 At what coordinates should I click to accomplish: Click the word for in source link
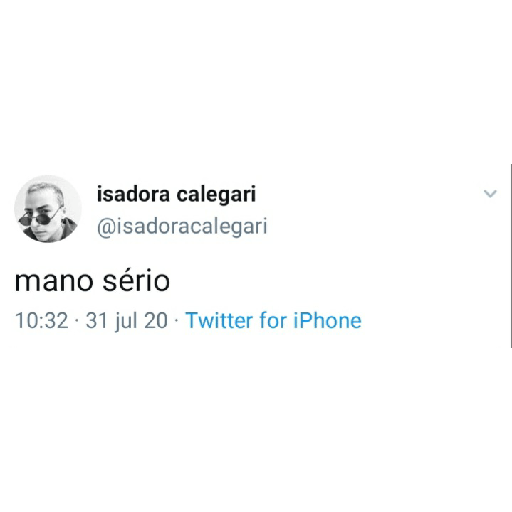[x=273, y=320]
